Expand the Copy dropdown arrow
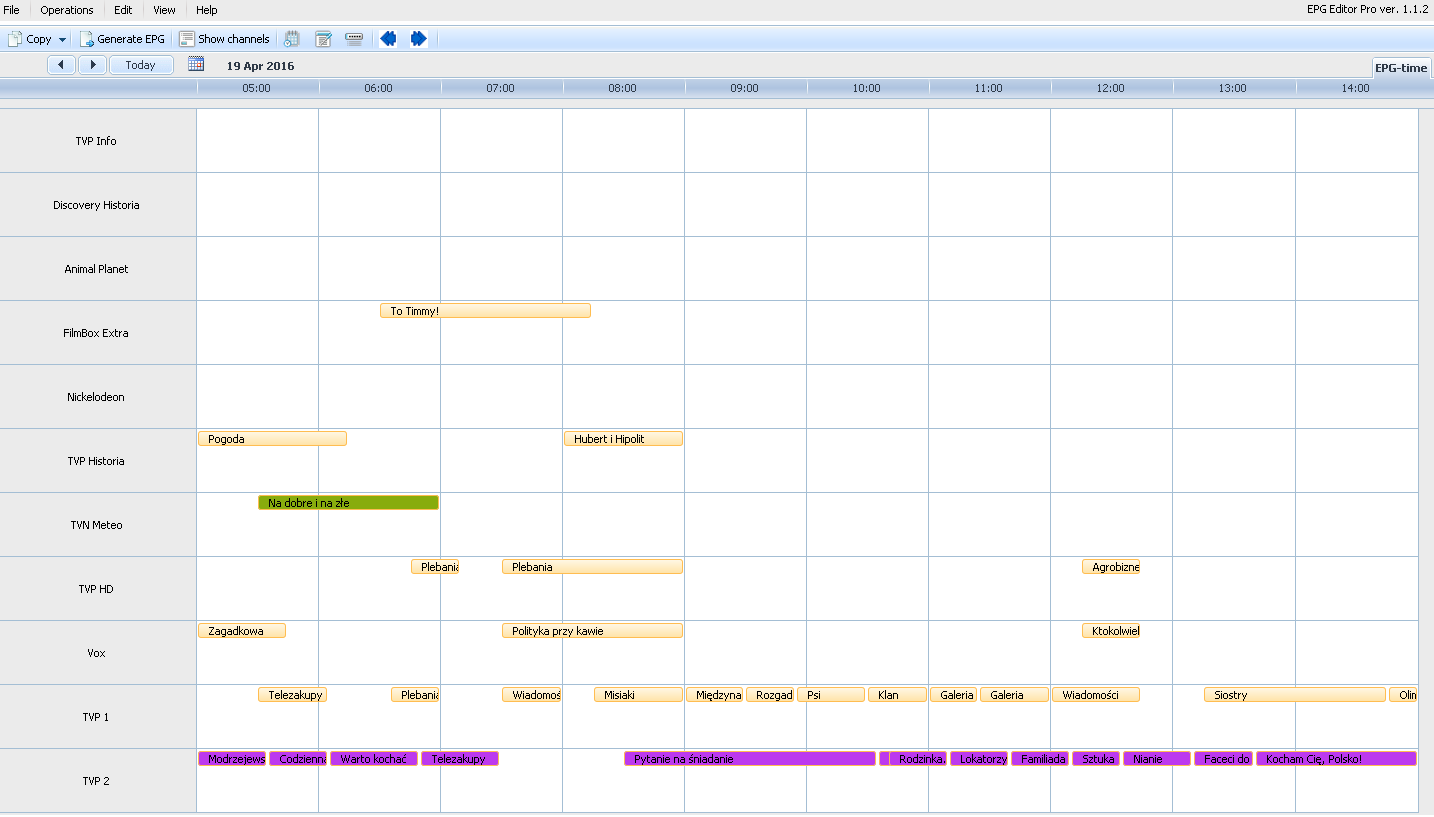The height and width of the screenshot is (817, 1434). tap(62, 40)
